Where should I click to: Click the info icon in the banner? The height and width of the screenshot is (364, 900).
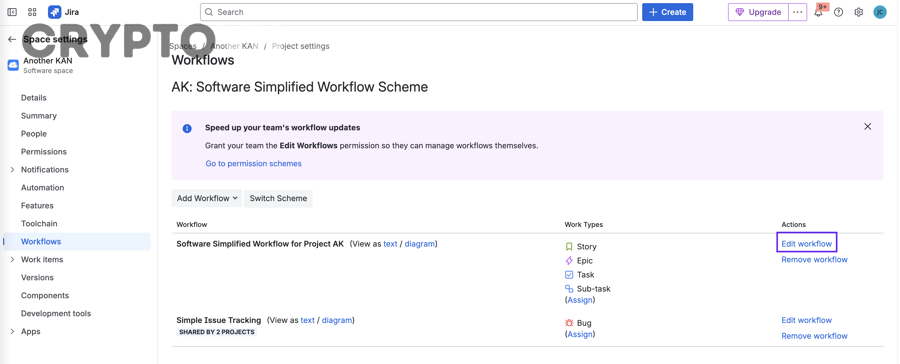click(x=187, y=128)
